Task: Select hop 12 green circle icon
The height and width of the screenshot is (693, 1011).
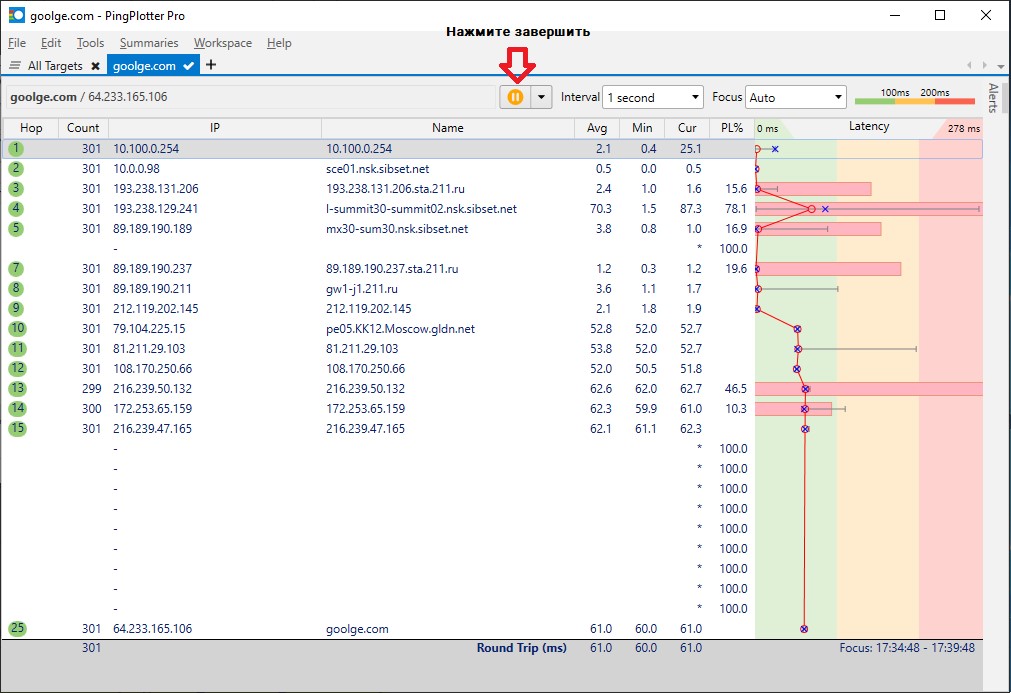Action: click(17, 369)
